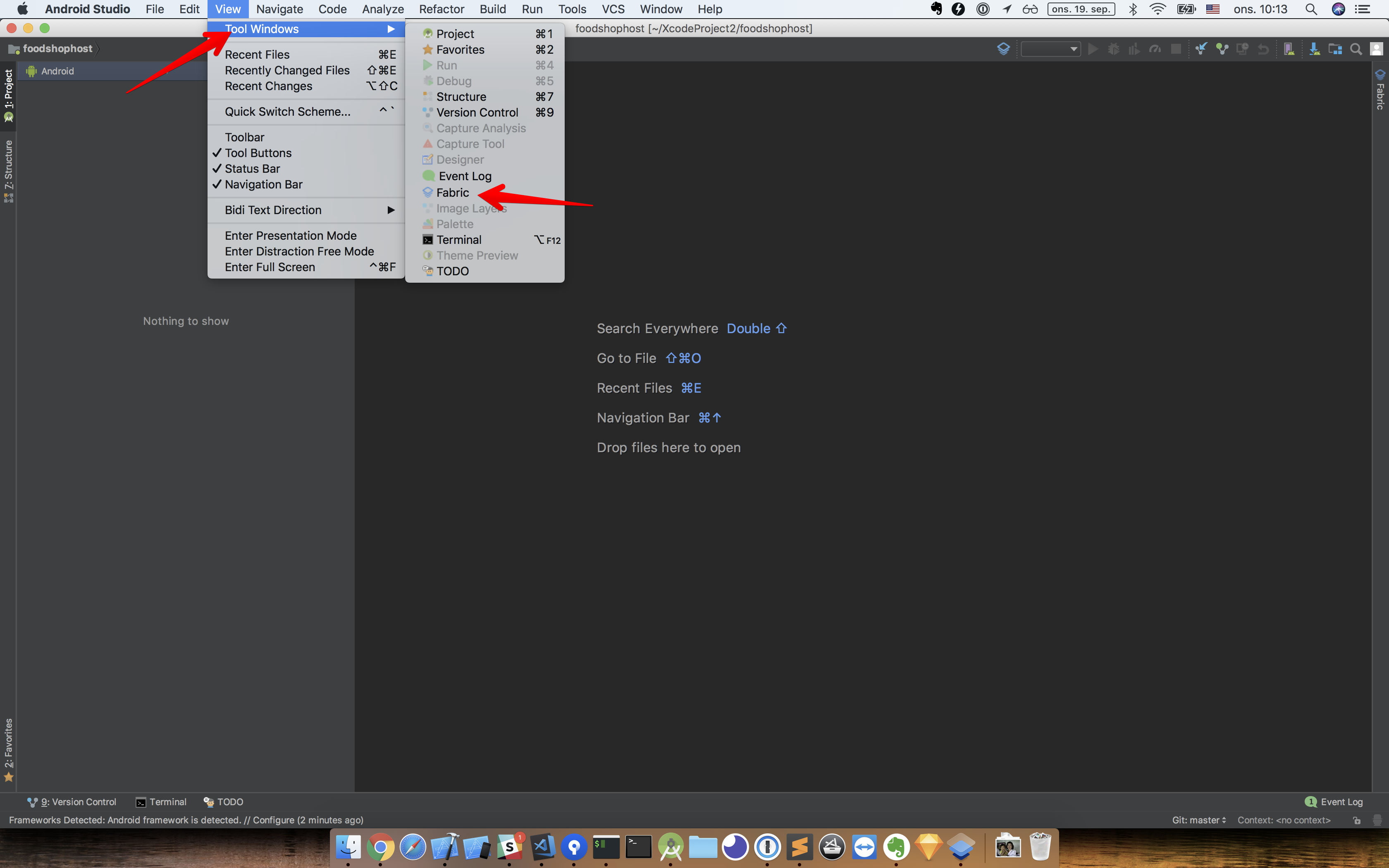Click the green Run triangle in the toolbar
The width and height of the screenshot is (1389, 868).
pyautogui.click(x=1093, y=49)
